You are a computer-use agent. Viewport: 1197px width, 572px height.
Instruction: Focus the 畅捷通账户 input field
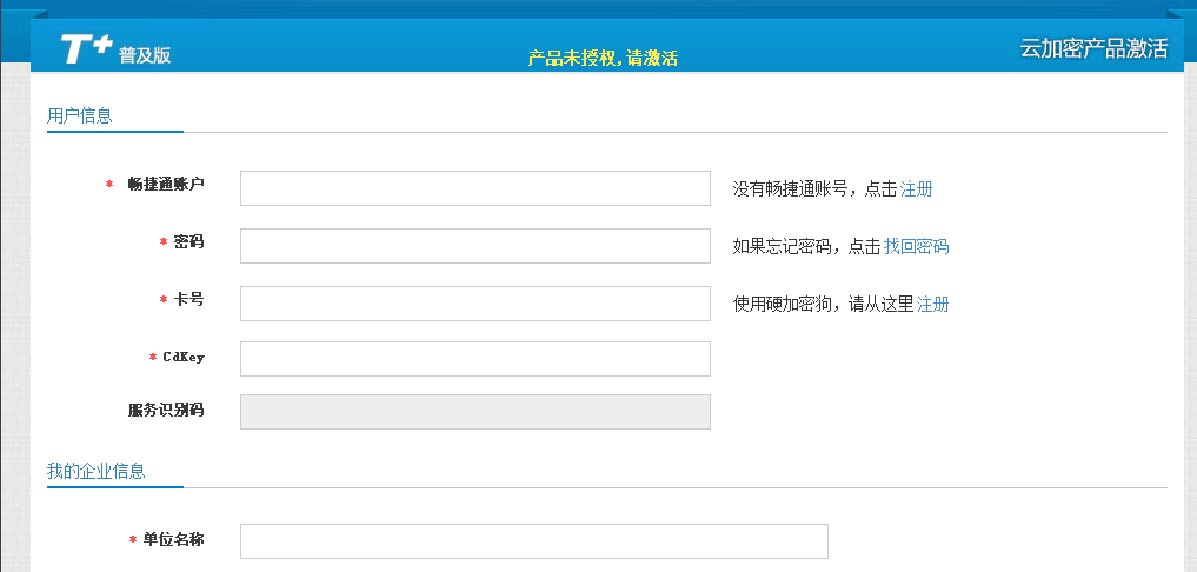(475, 188)
